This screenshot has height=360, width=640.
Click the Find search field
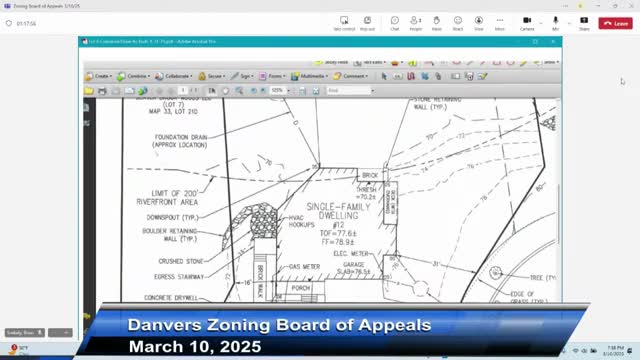[348, 90]
